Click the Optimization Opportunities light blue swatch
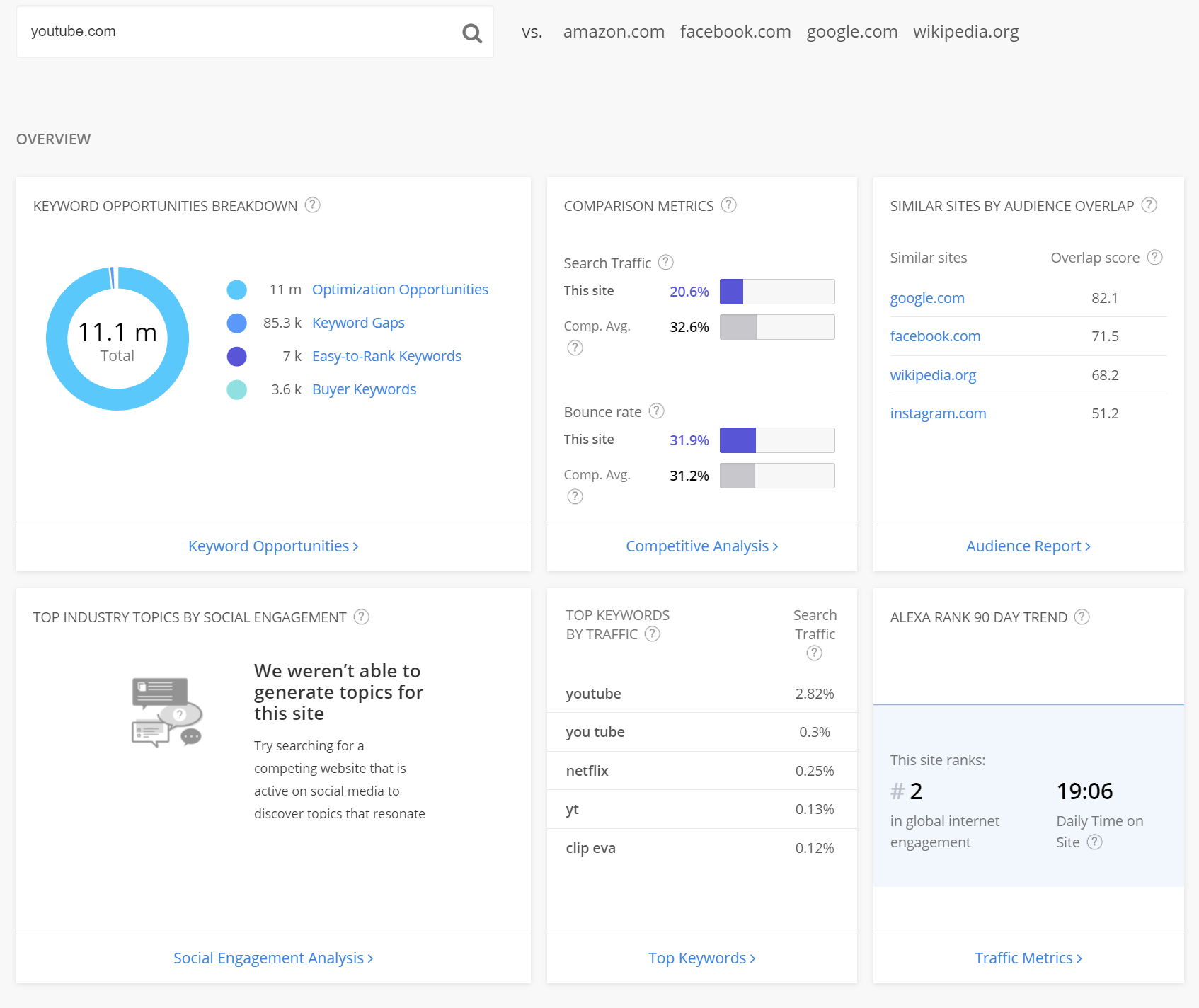Image resolution: width=1199 pixels, height=1008 pixels. pyautogui.click(x=236, y=290)
